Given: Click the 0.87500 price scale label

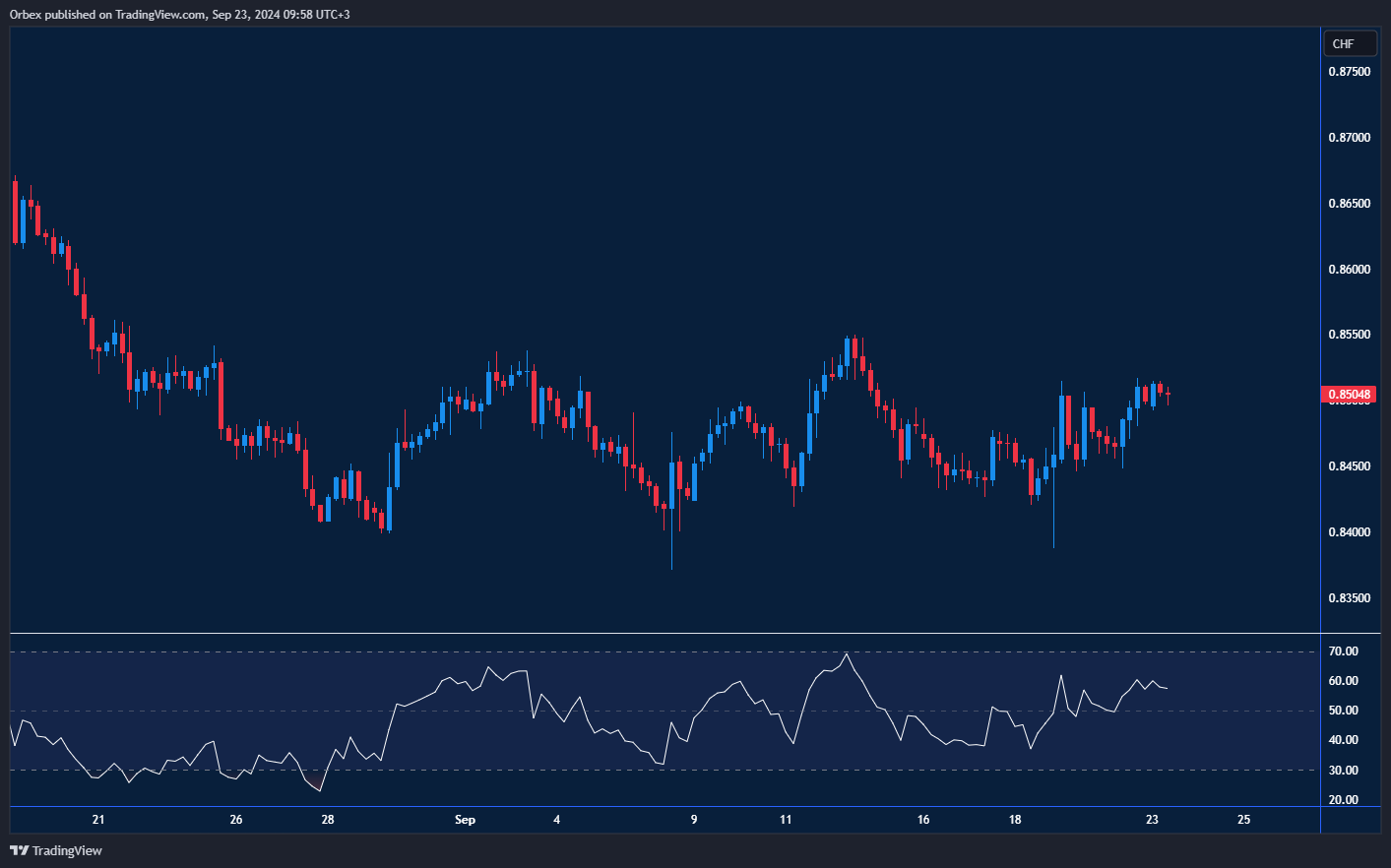Looking at the screenshot, I should [1349, 72].
